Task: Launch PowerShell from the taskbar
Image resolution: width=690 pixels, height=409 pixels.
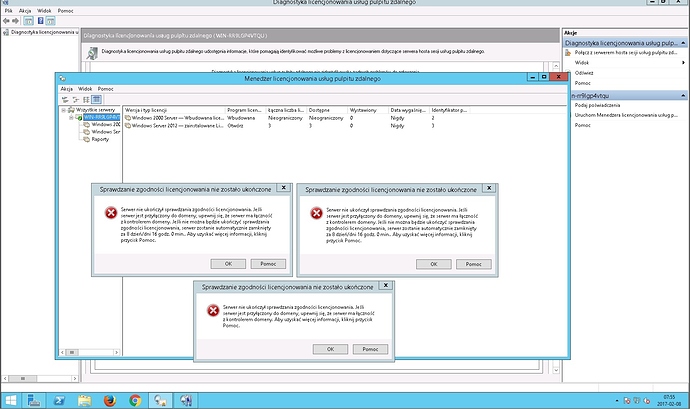Action: coord(59,400)
